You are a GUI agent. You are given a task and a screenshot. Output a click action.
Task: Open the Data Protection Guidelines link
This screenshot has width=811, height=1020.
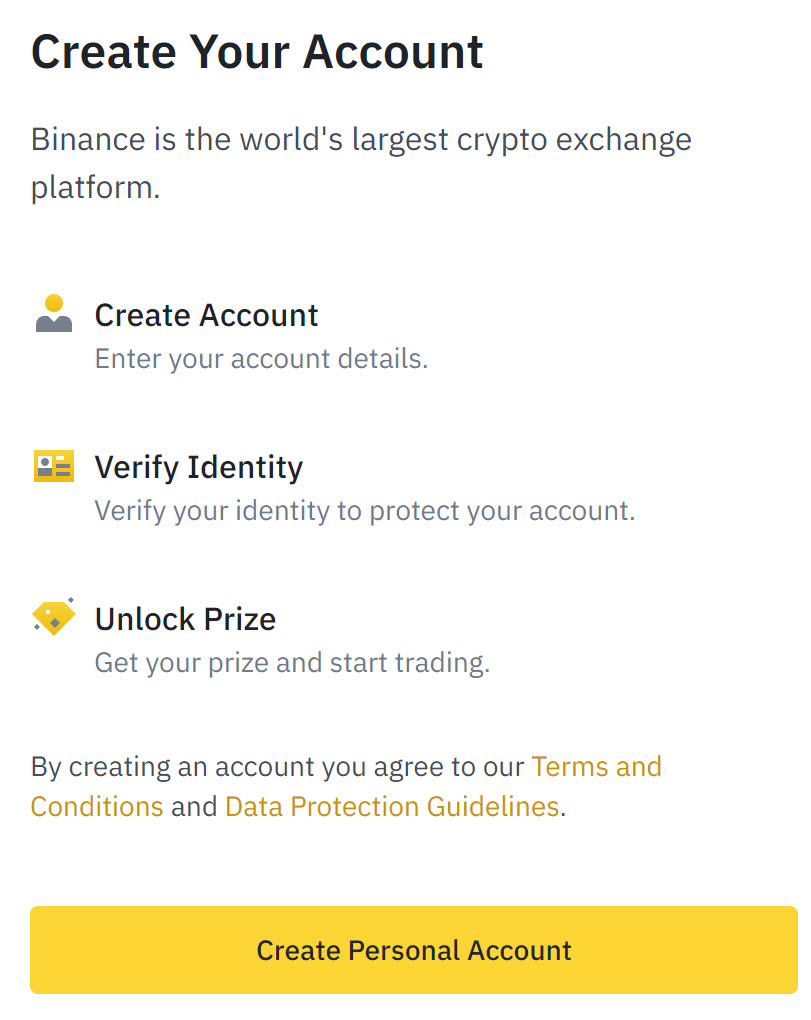[392, 807]
